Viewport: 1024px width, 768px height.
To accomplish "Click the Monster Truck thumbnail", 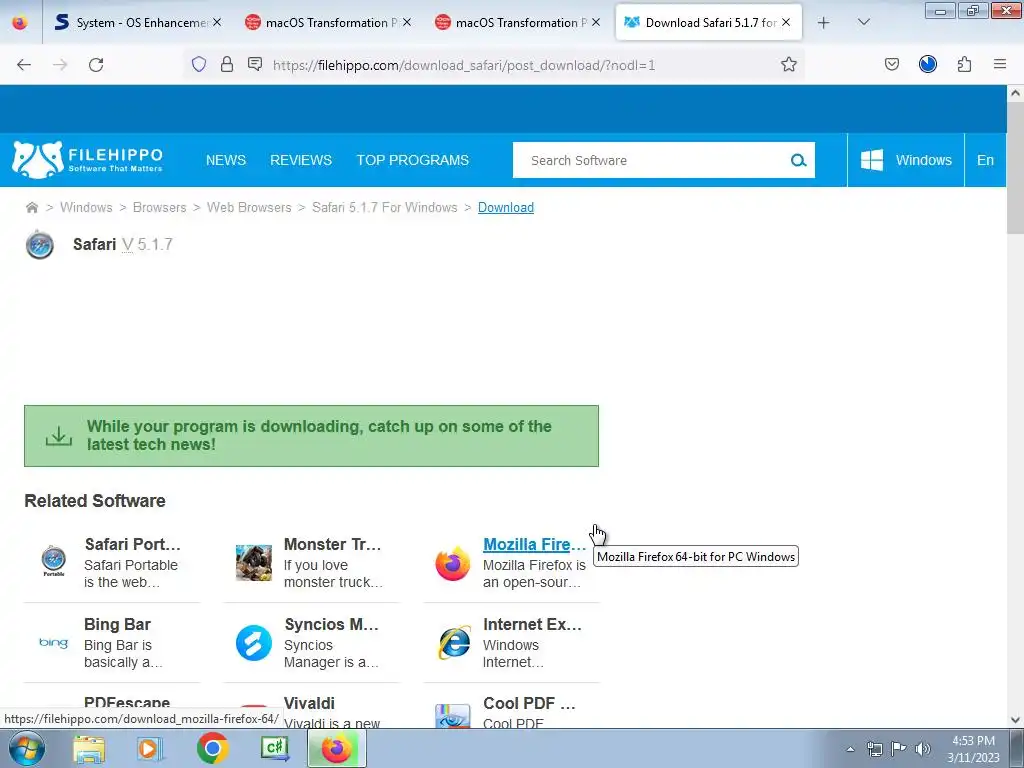I will point(254,562).
